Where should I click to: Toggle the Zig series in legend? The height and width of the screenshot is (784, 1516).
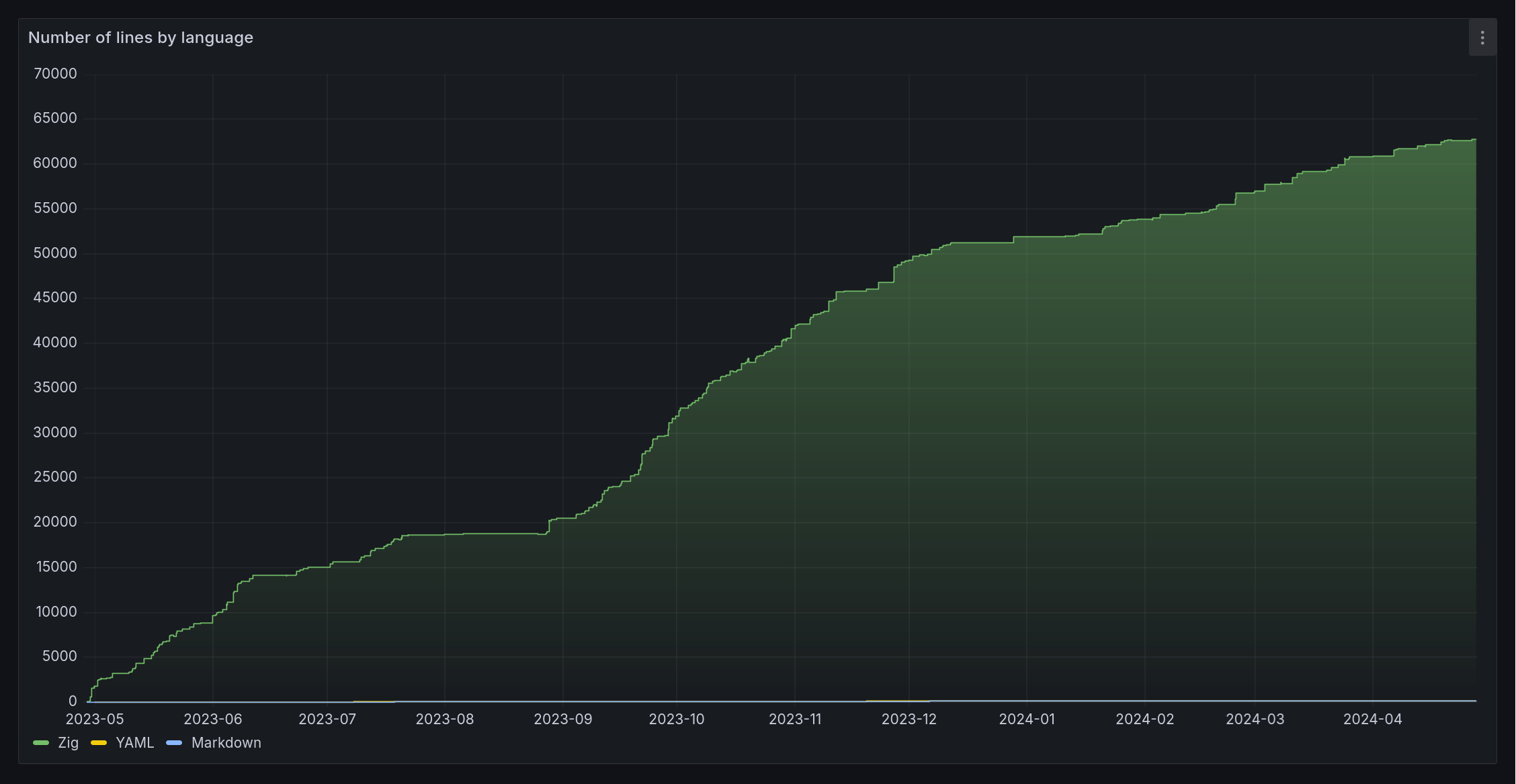[x=68, y=743]
